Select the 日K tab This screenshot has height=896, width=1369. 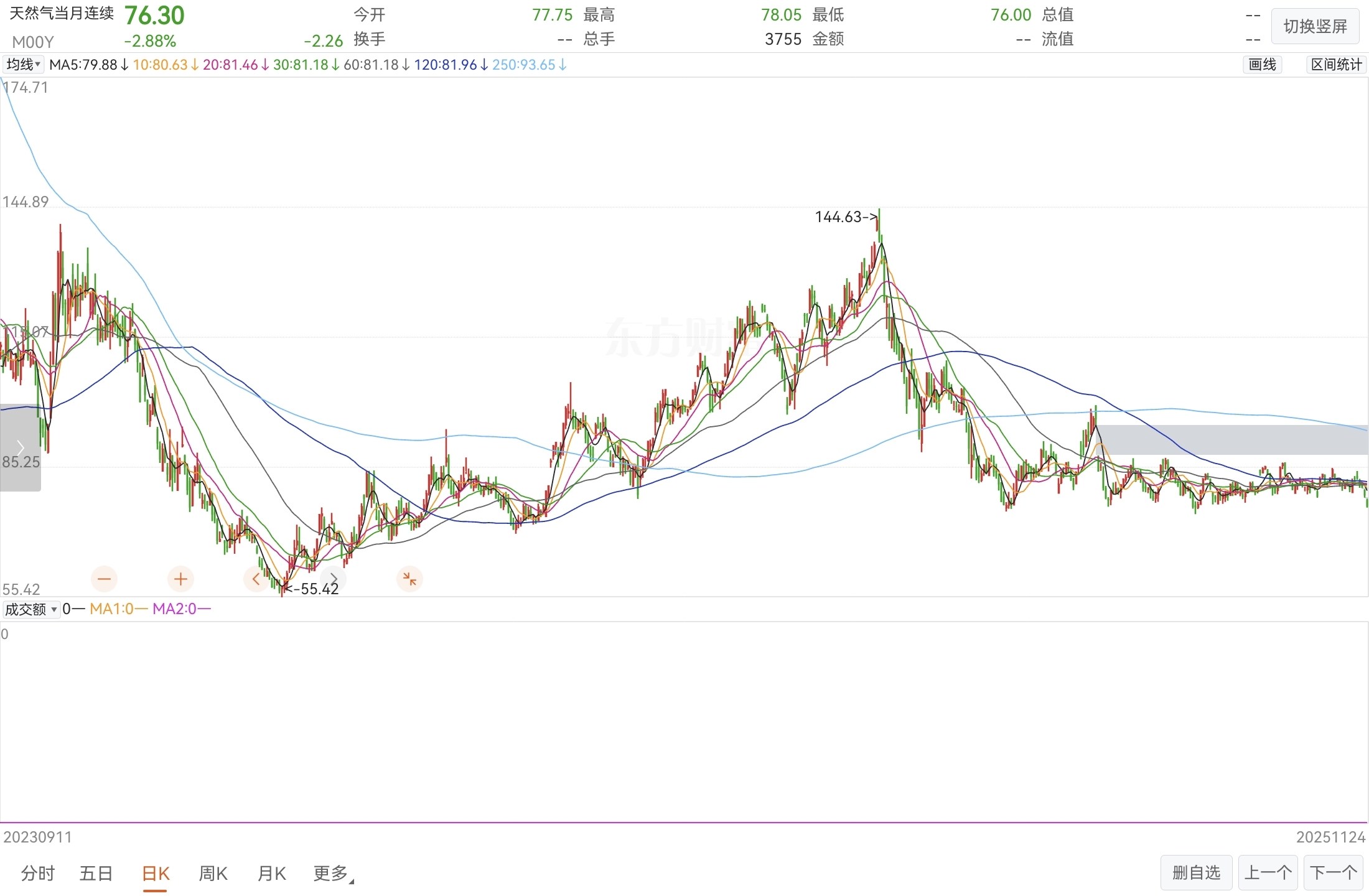pos(156,874)
